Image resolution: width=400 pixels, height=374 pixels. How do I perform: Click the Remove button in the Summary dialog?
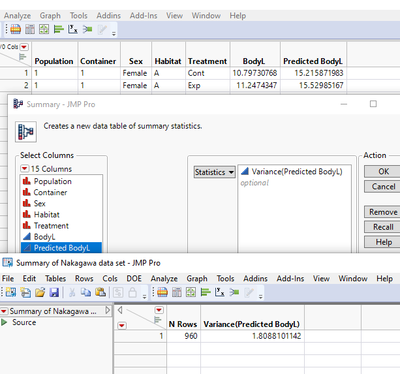383,212
